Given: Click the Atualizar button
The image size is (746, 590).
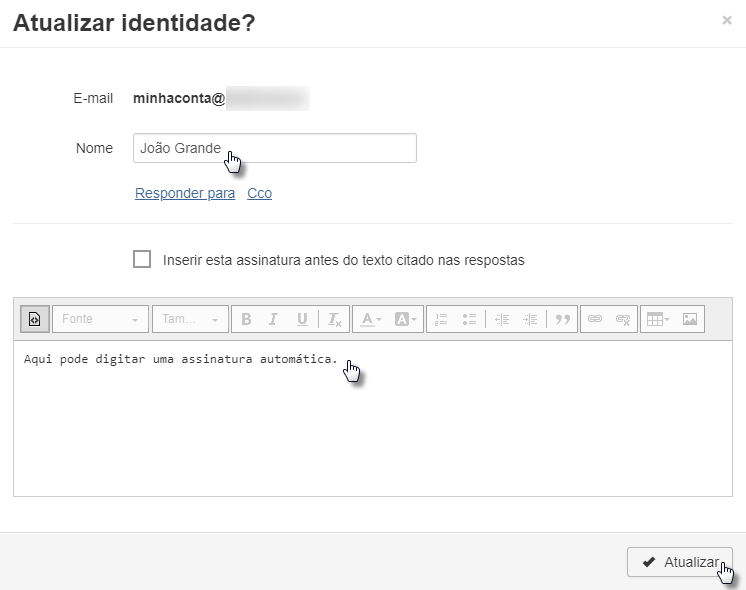Looking at the screenshot, I should click(680, 562).
